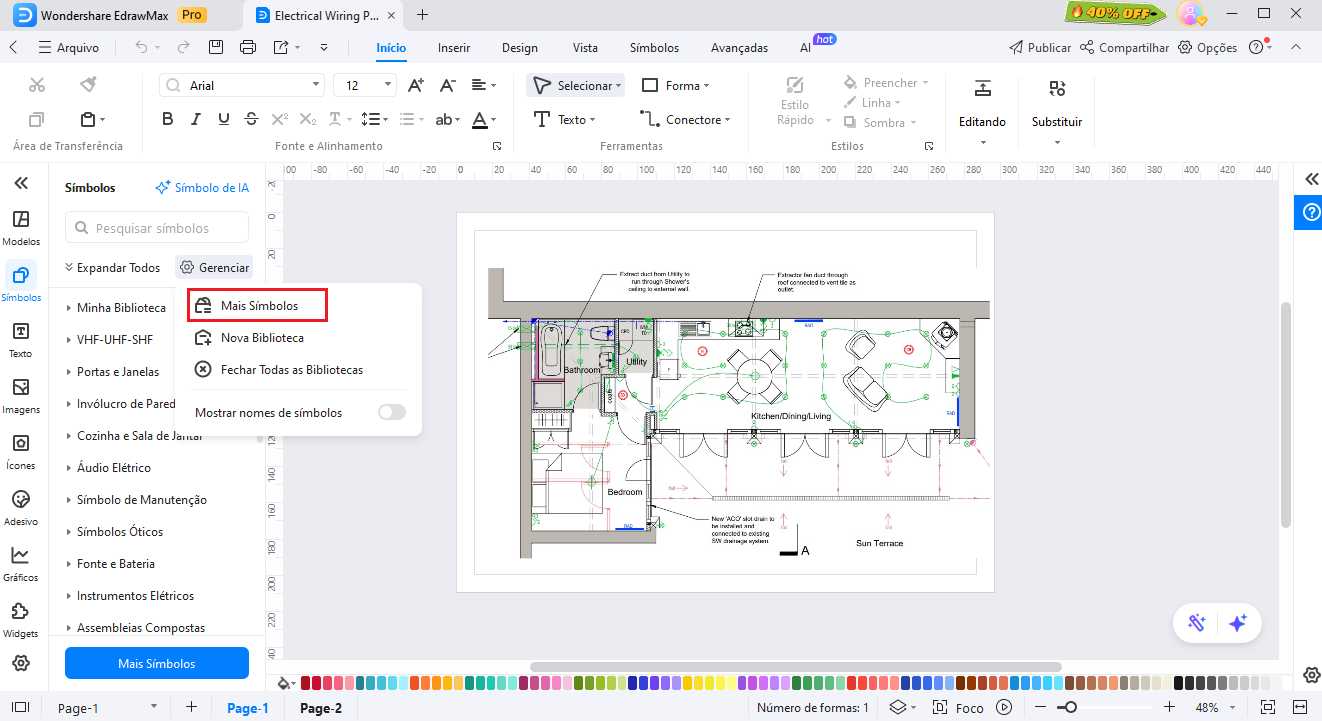The height and width of the screenshot is (721, 1322).
Task: Click the Format Painter brush icon
Action: pos(88,85)
